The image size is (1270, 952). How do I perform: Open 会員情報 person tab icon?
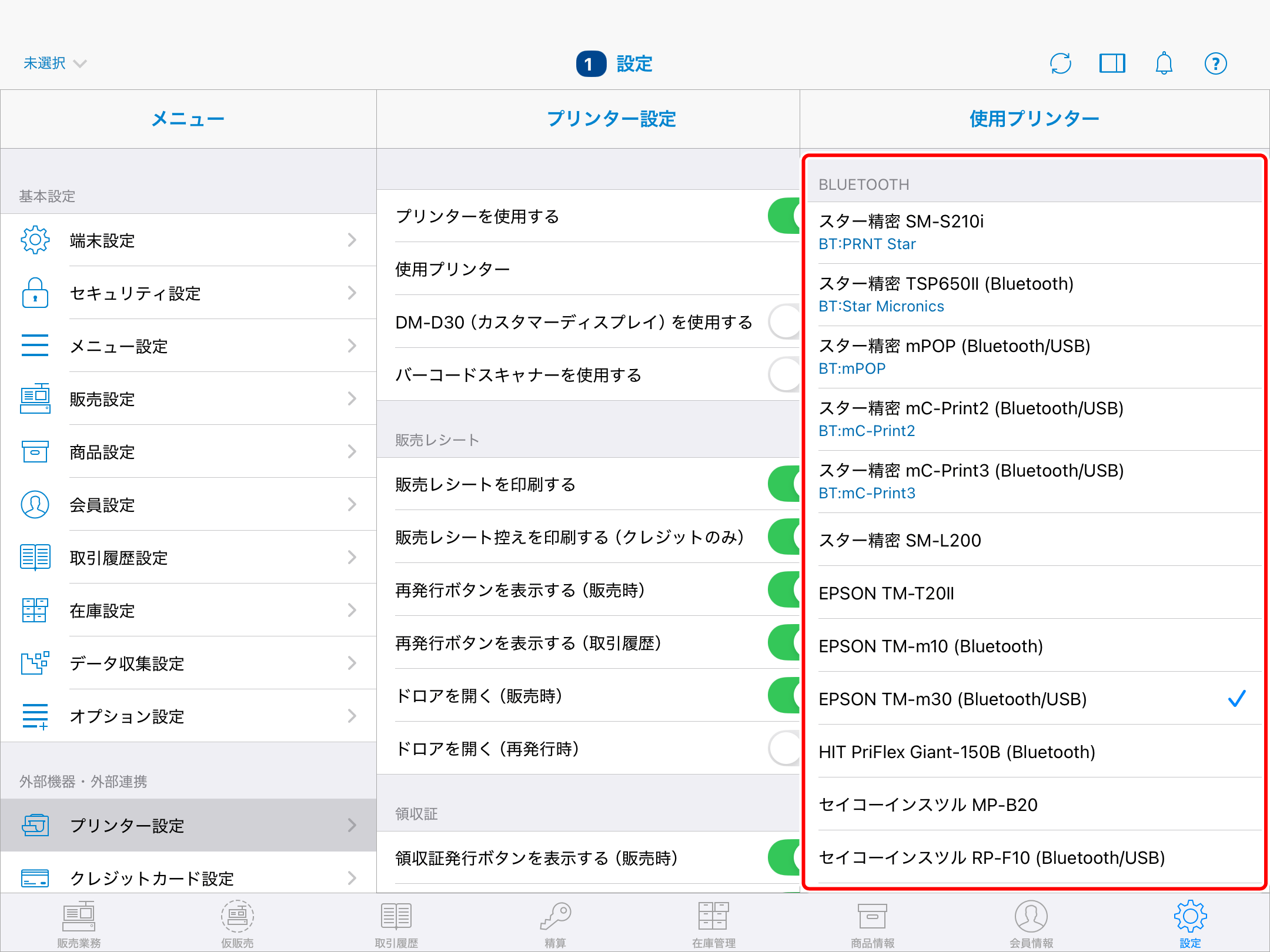(x=1031, y=916)
